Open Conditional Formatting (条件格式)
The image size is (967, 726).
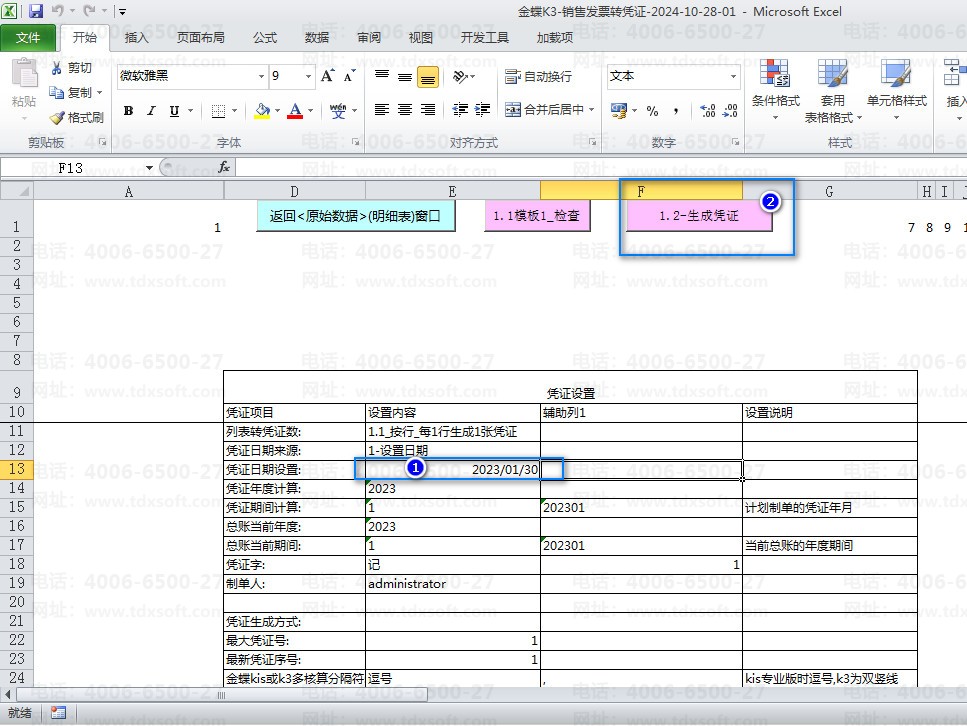(x=775, y=90)
